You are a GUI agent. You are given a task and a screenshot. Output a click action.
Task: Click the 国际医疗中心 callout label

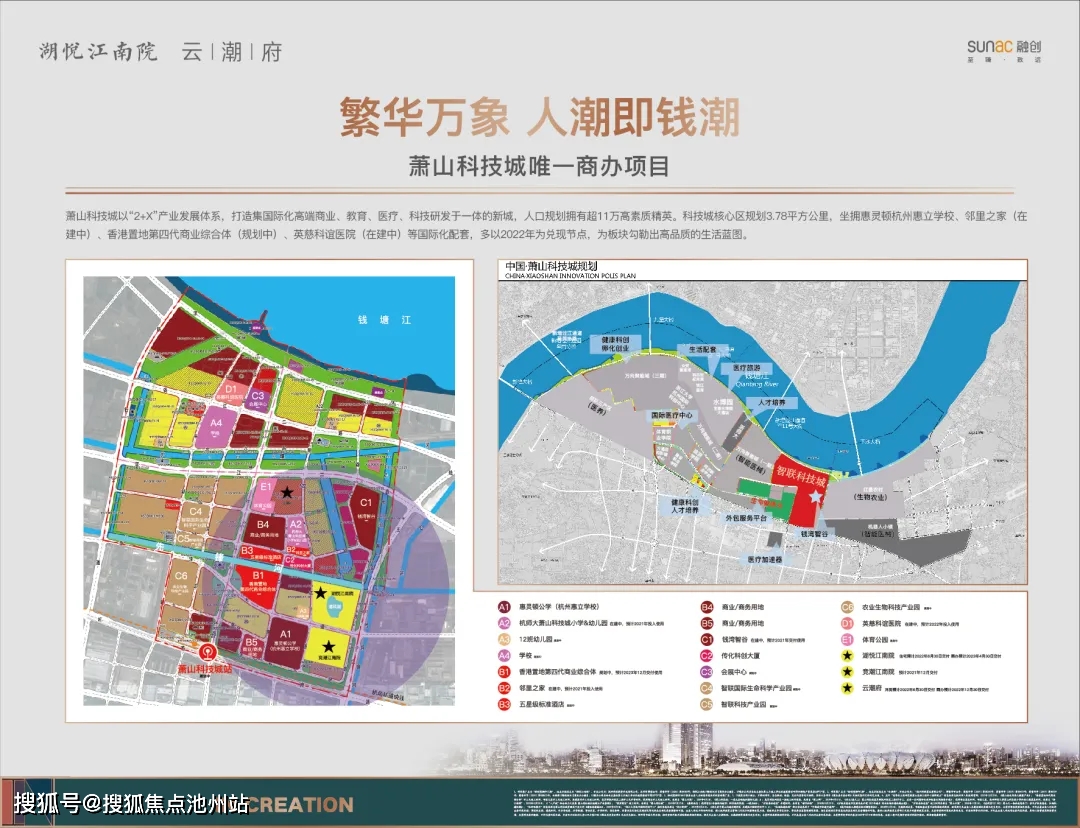[x=672, y=415]
